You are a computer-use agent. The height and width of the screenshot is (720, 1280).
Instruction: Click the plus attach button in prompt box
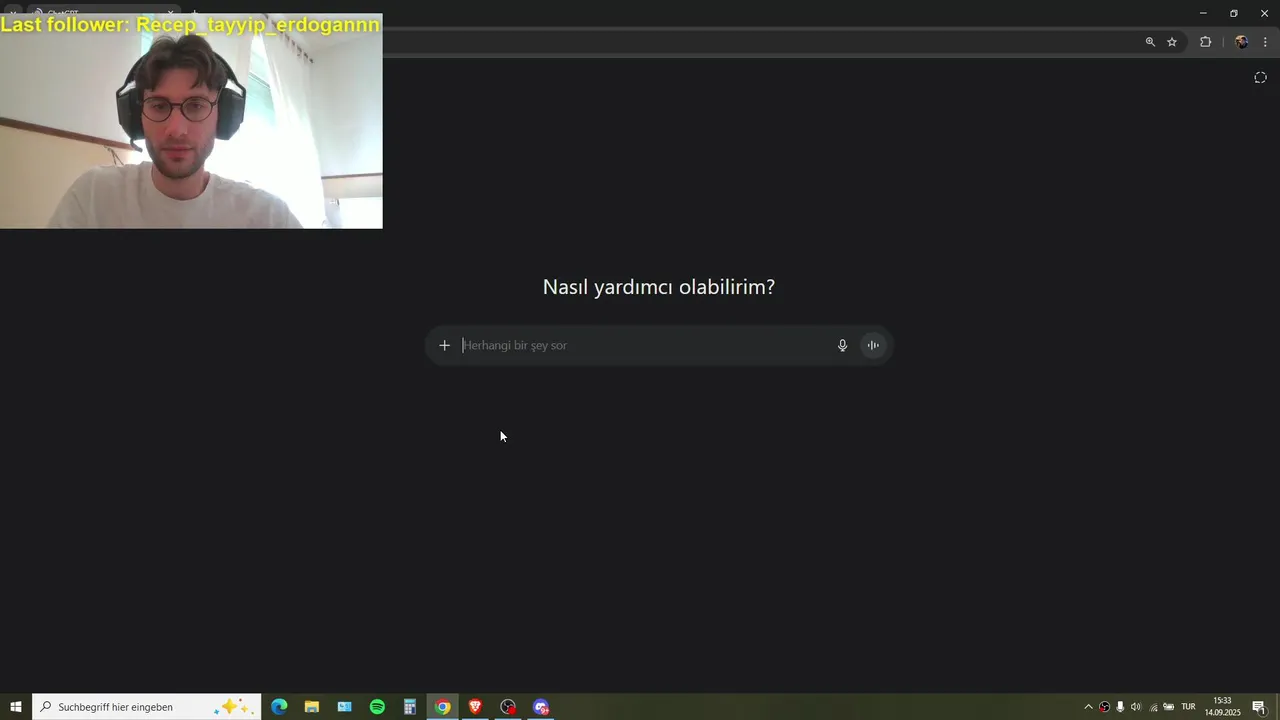[x=444, y=345]
